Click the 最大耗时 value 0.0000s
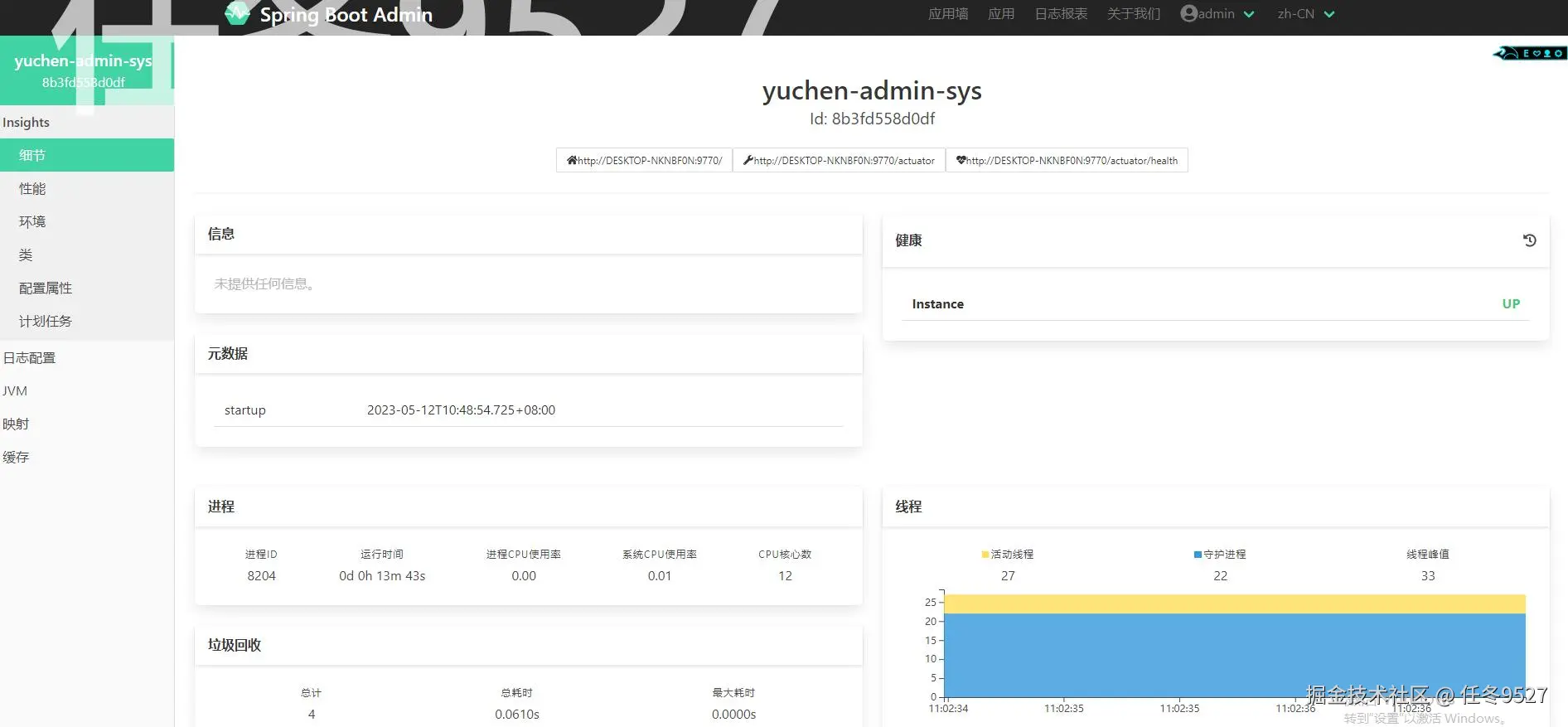Viewport: 1568px width, 727px height. tap(733, 714)
